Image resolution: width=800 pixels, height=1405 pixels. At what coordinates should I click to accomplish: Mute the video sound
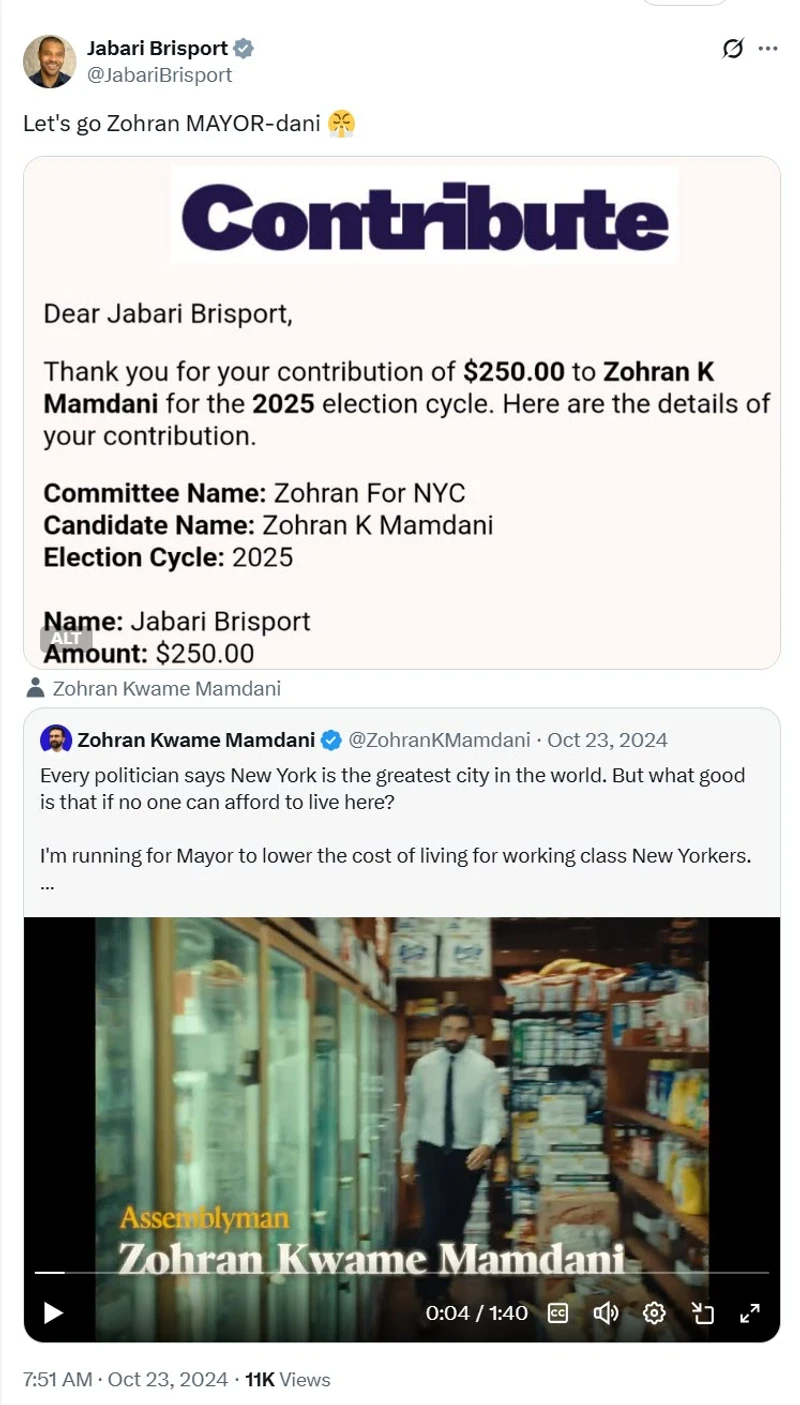[x=605, y=1313]
